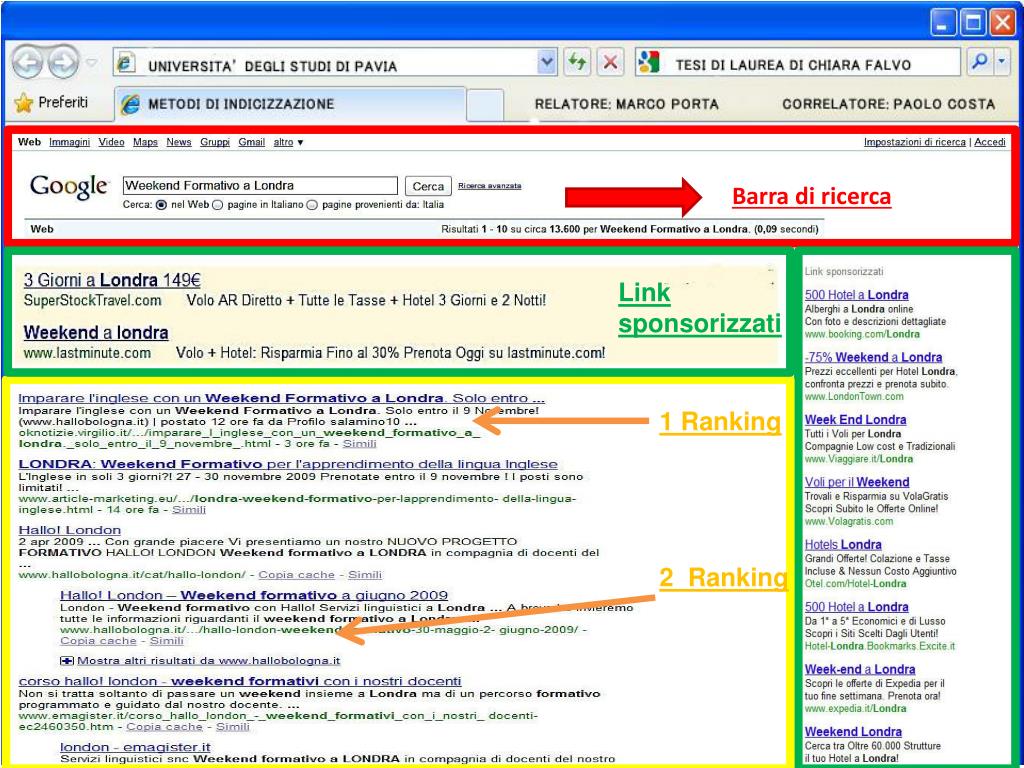Screen dimensions: 1024x768
Task: Click the red Stop loading X button
Action: 610,63
